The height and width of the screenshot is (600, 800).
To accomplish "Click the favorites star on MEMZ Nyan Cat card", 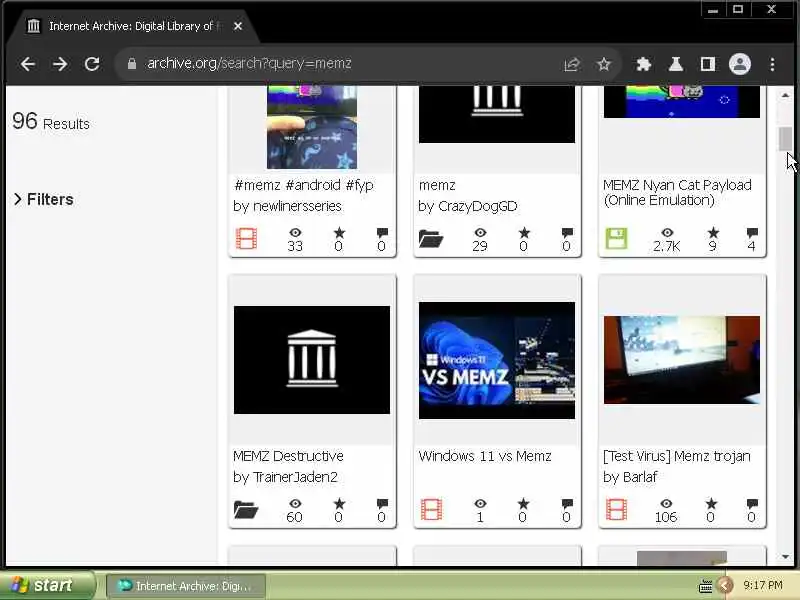I will (x=713, y=233).
